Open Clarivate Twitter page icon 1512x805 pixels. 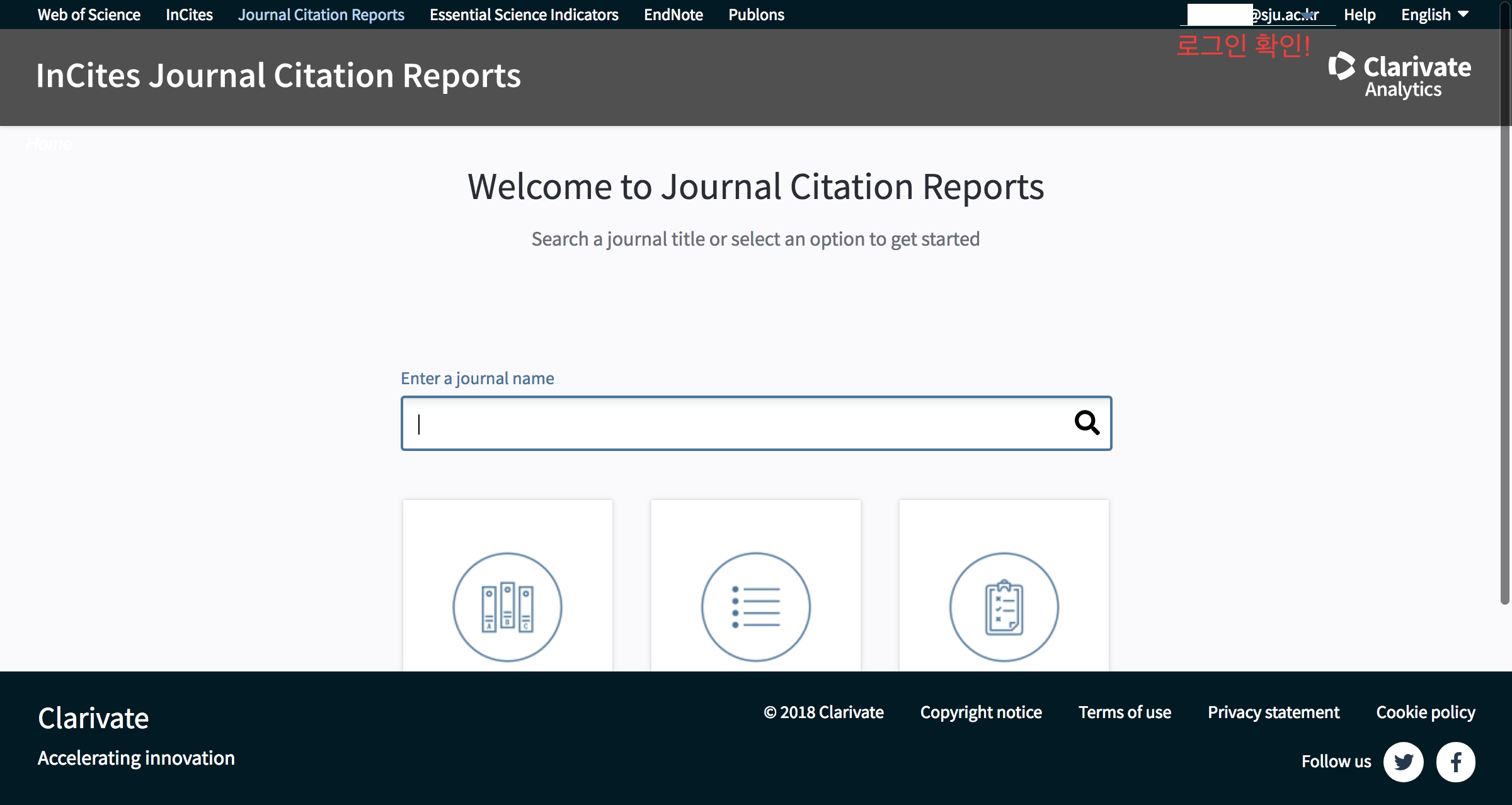pyautogui.click(x=1404, y=762)
